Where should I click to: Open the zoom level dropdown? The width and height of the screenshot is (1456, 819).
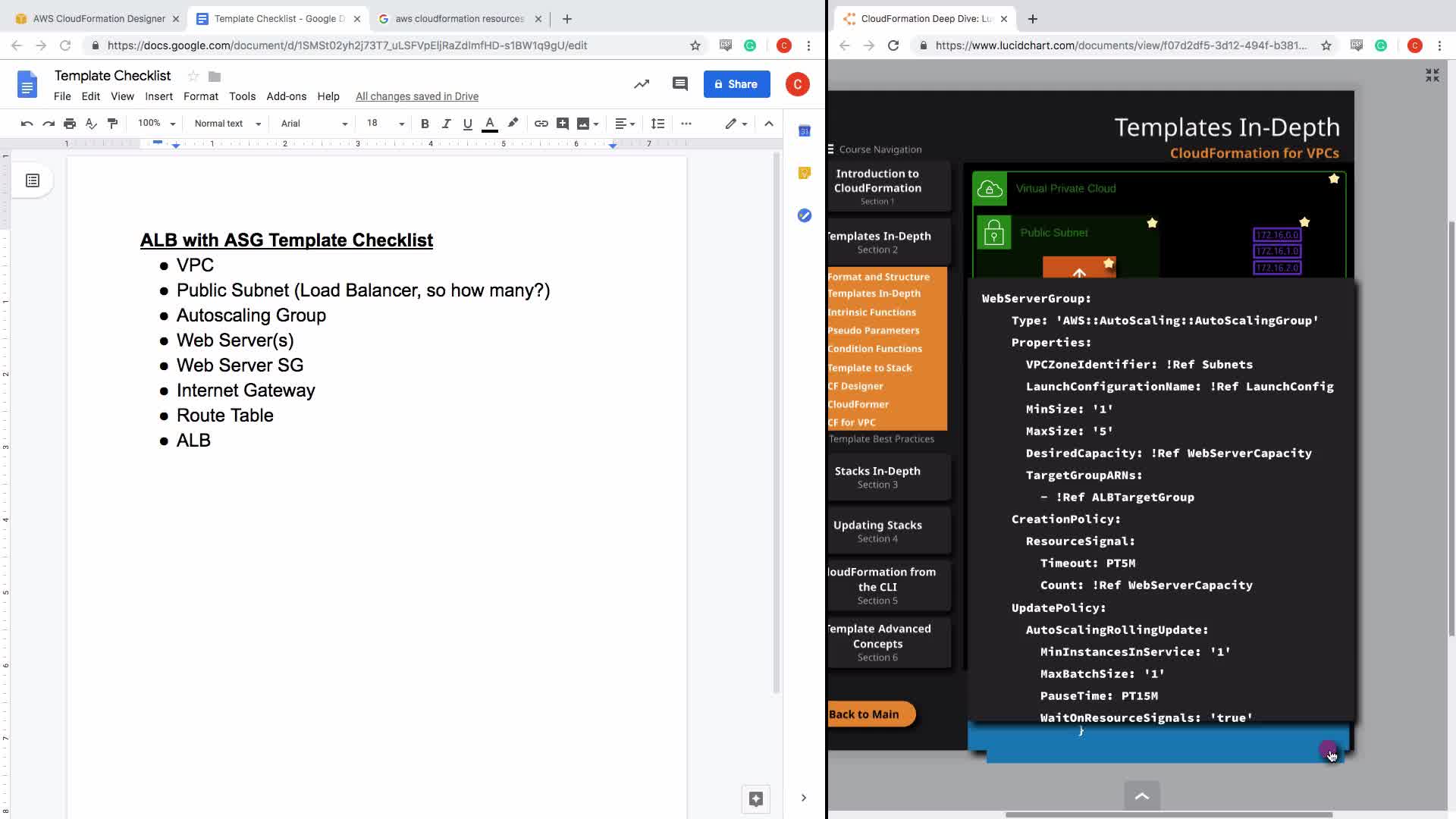(x=157, y=124)
